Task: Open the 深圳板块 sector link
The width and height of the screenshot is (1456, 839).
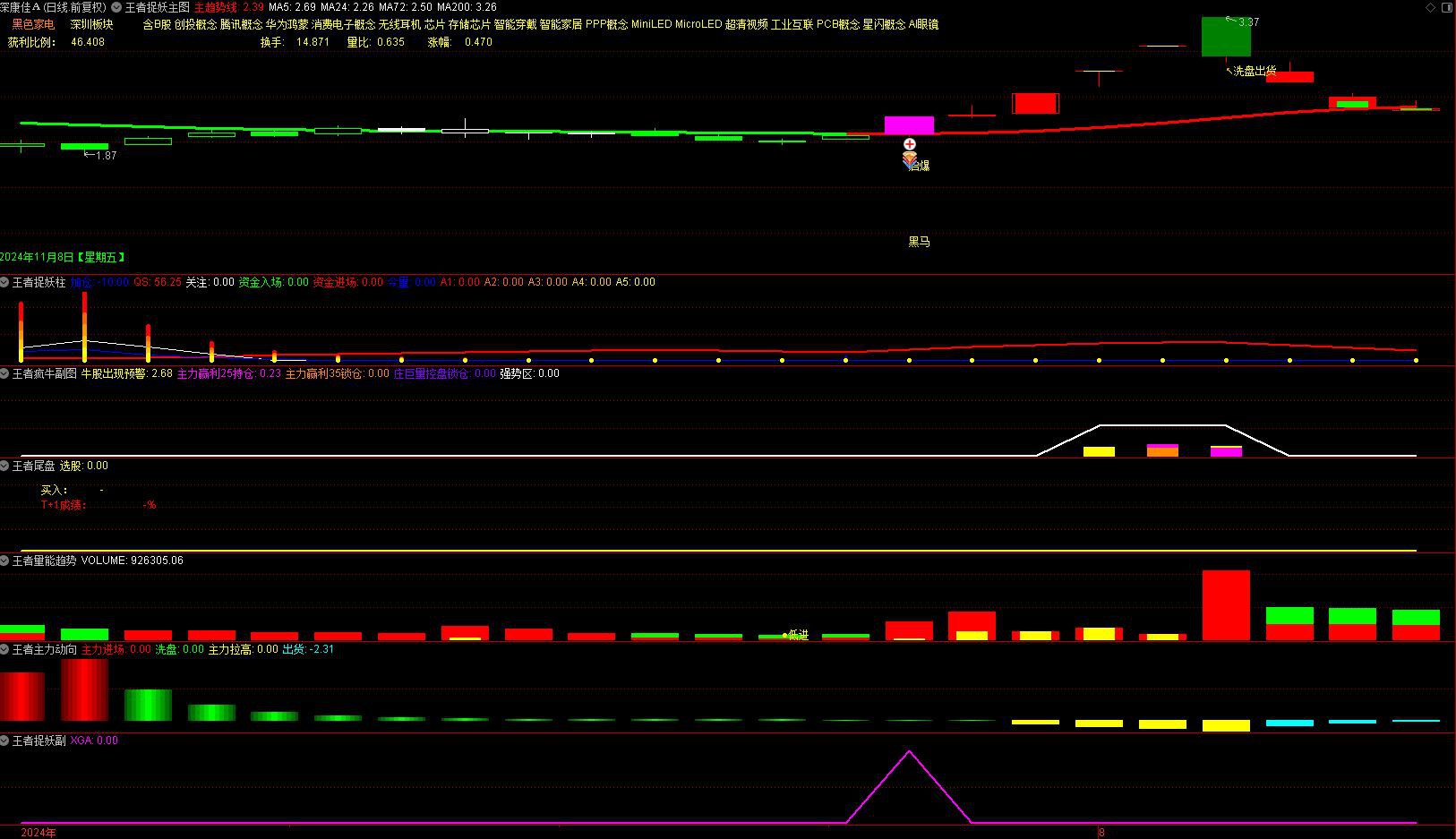Action: coord(92,25)
